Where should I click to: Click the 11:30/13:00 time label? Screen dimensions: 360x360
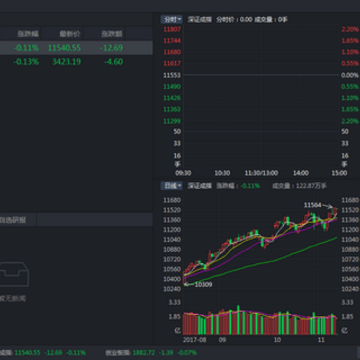click(x=261, y=173)
